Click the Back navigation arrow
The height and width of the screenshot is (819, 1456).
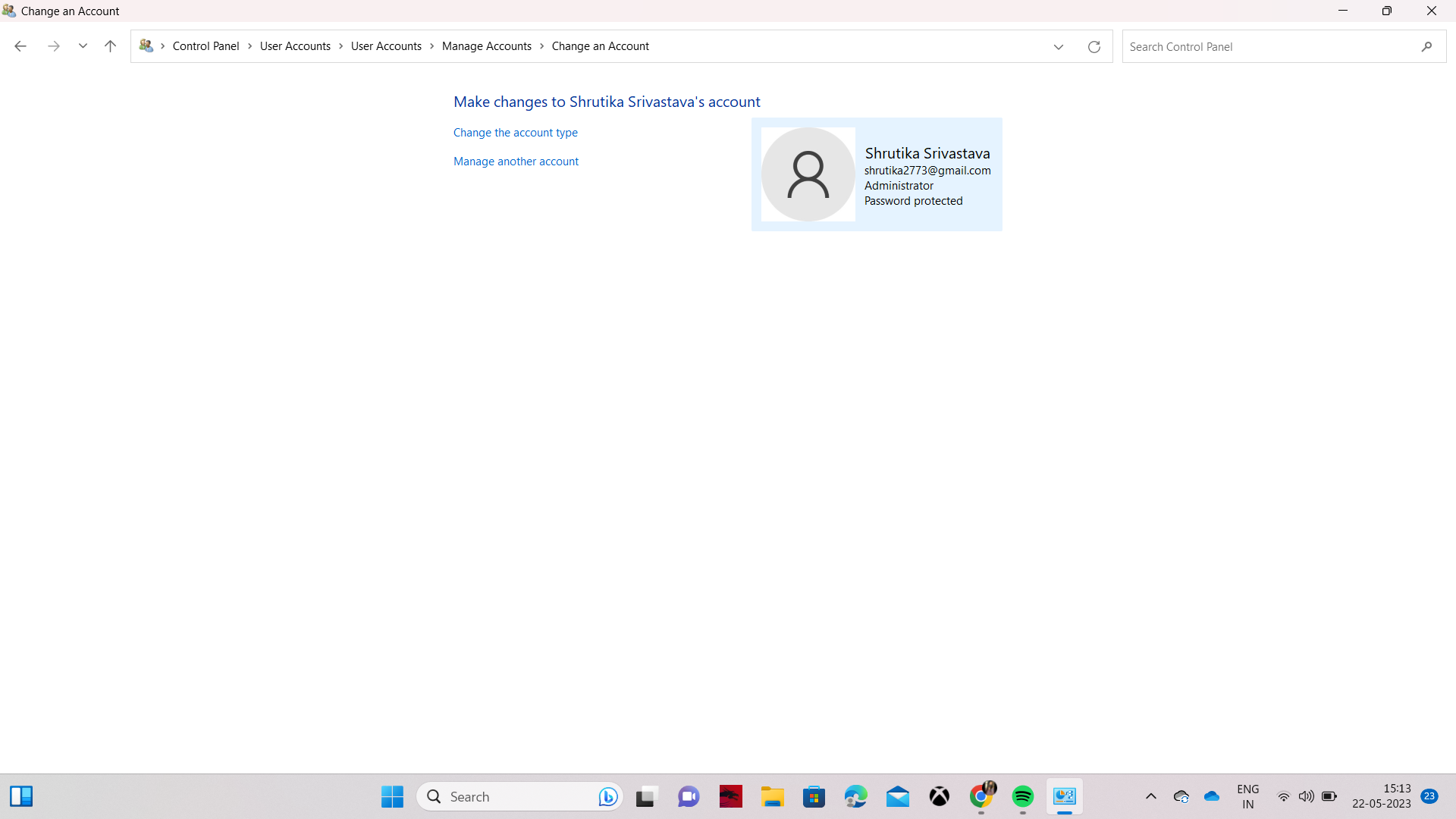click(20, 46)
